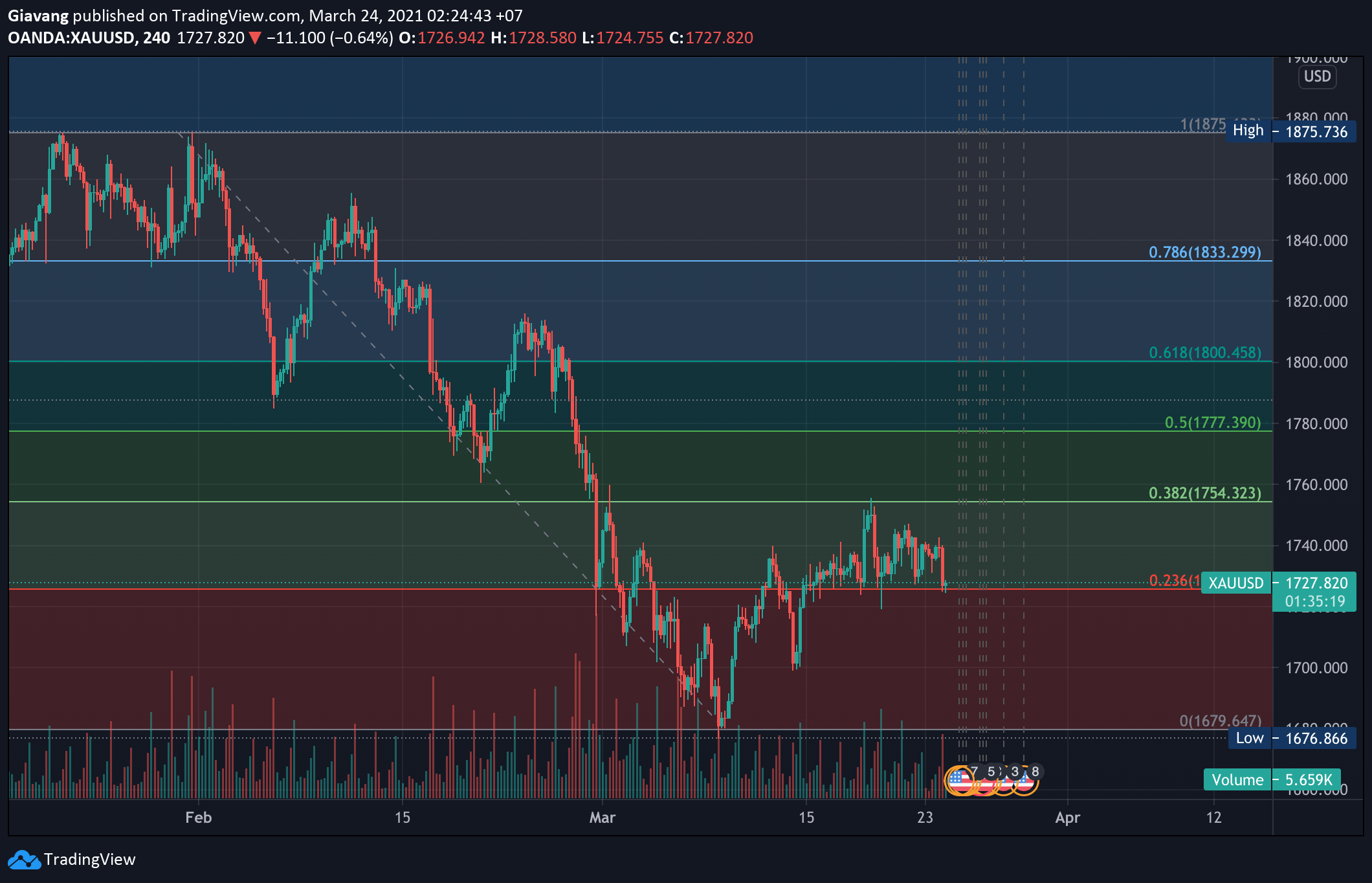The image size is (1372, 883).
Task: Click the XAUUSD current price tag
Action: click(1237, 583)
